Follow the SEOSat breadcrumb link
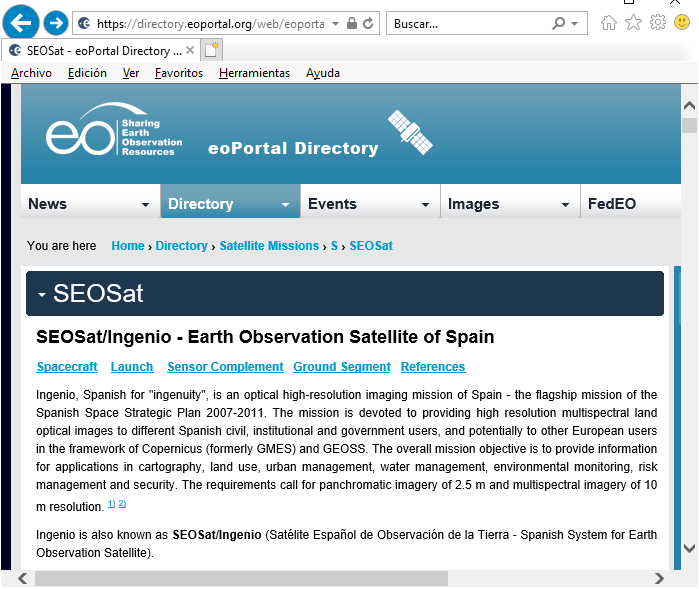Viewport: 699px width, 589px height. coord(371,246)
